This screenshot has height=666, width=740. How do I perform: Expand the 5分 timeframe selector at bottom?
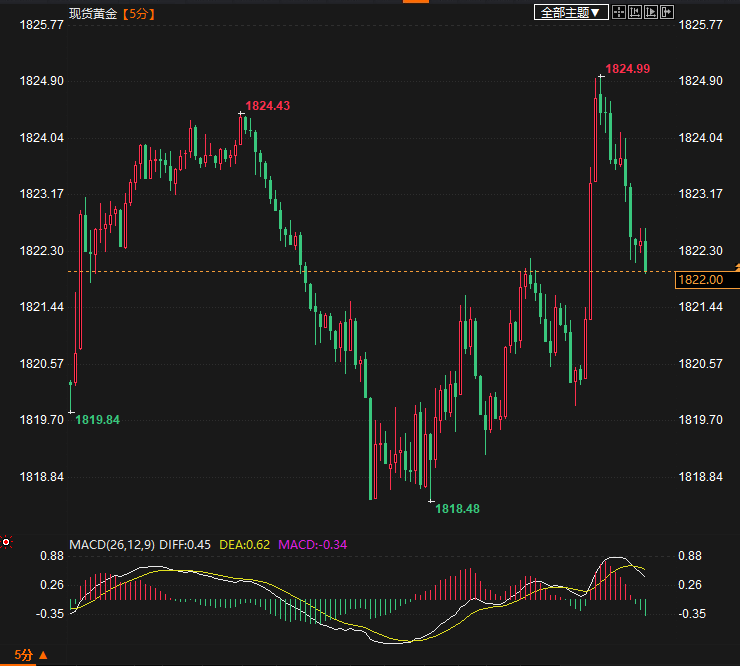click(x=24, y=656)
